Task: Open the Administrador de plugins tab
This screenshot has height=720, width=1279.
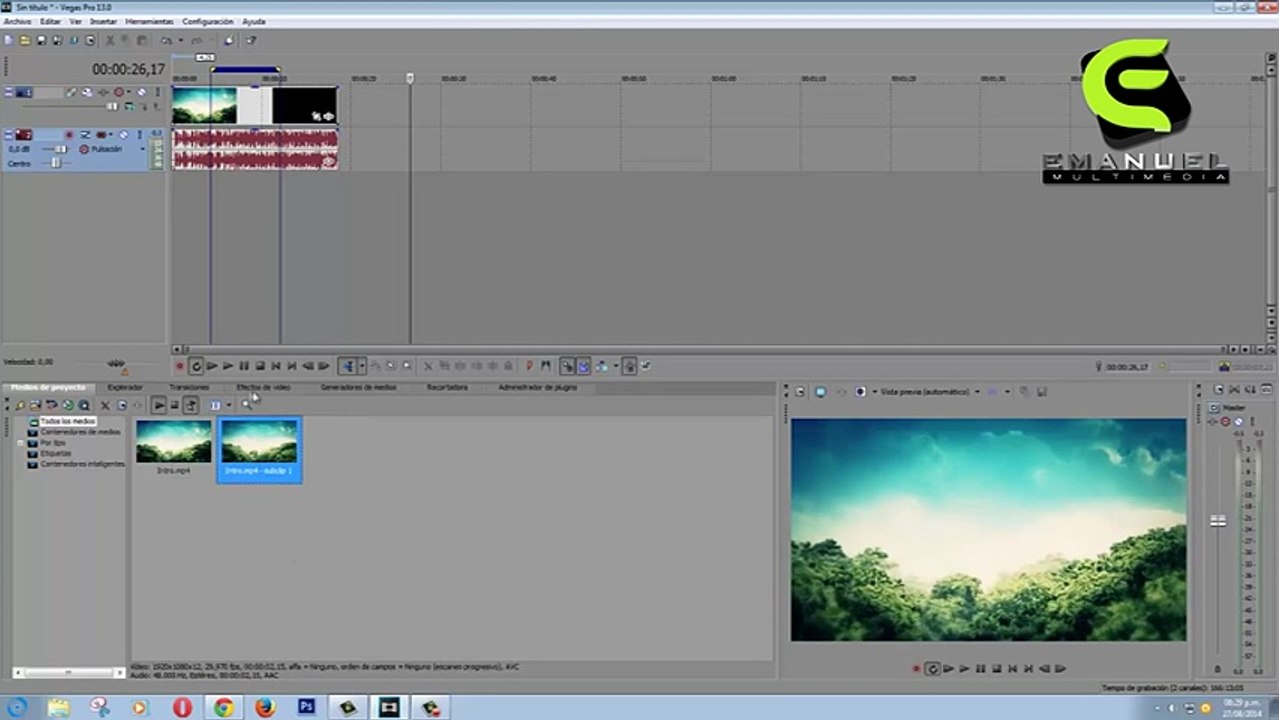Action: pyautogui.click(x=538, y=387)
